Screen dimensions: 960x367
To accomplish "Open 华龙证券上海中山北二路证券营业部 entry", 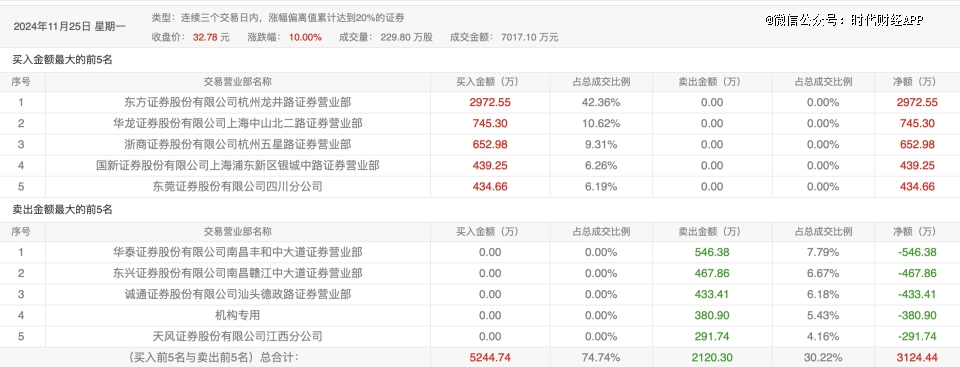I will point(238,123).
